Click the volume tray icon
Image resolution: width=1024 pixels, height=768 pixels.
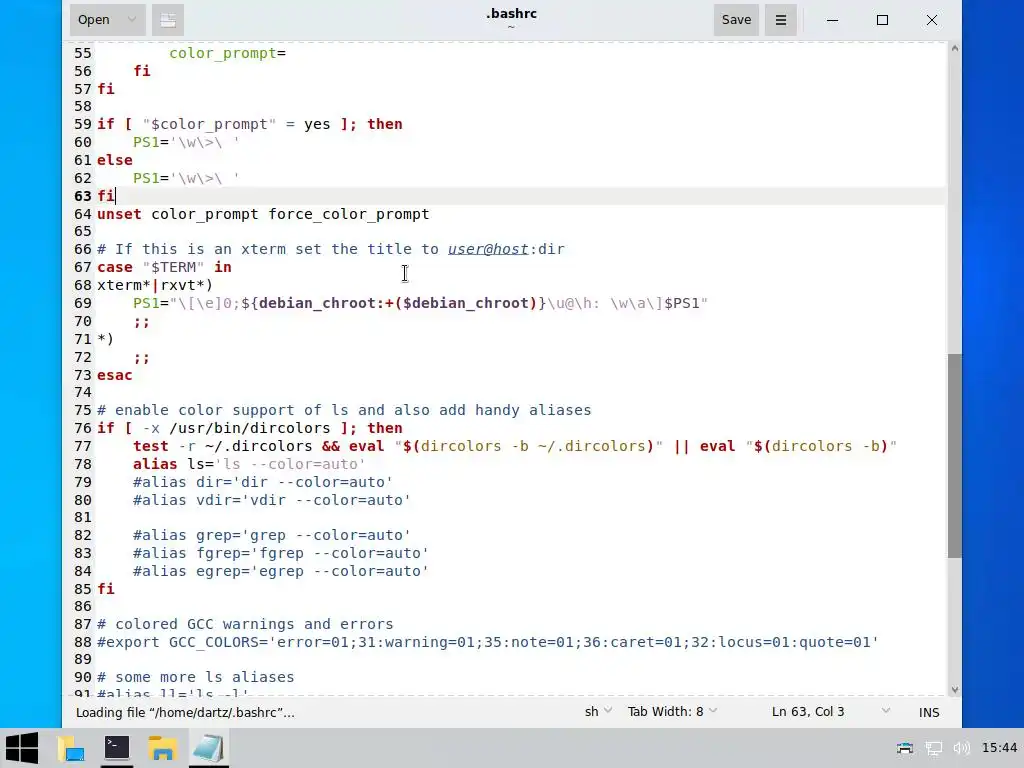(961, 748)
